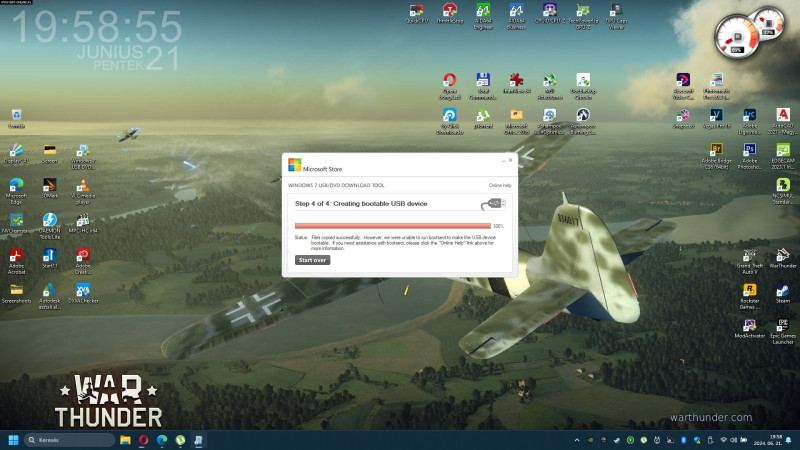The height and width of the screenshot is (450, 800).
Task: Open the Opera browser desktop shortcut
Action: (449, 86)
